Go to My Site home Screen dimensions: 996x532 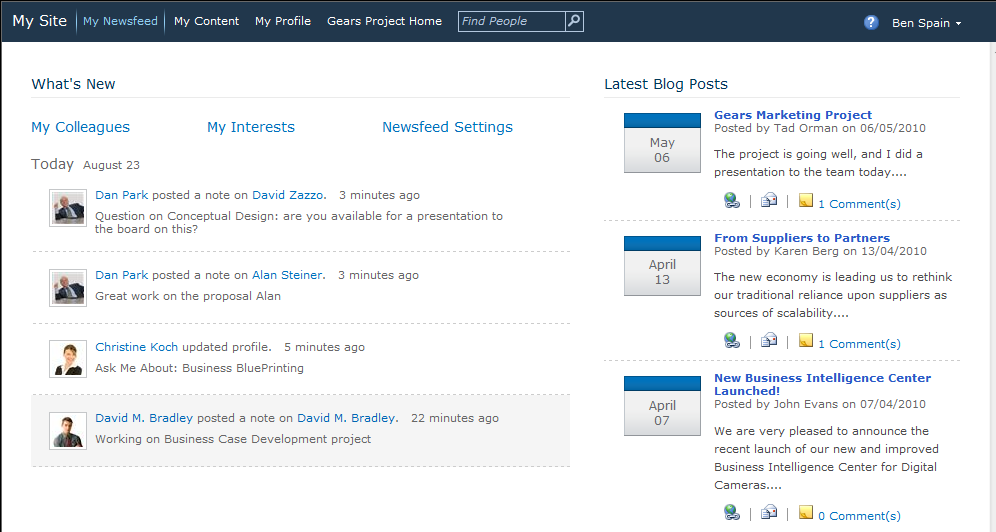(x=39, y=21)
